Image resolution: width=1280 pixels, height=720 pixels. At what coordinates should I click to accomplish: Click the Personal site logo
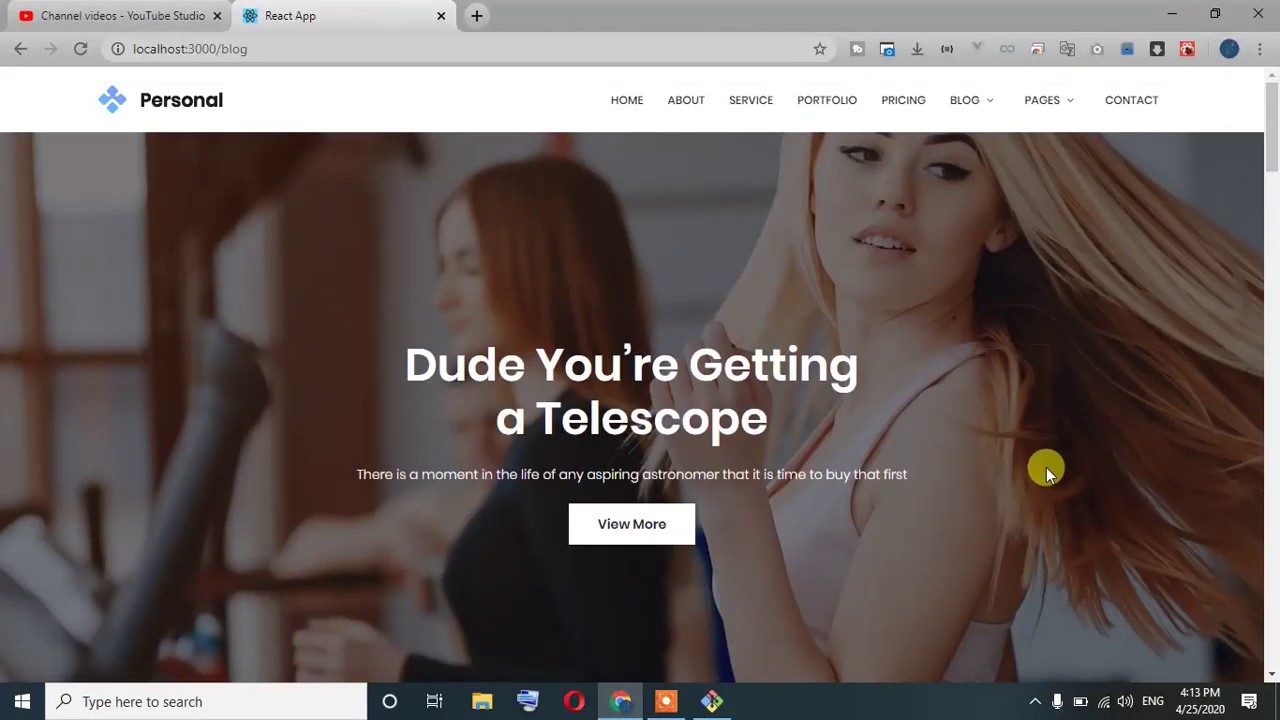[161, 100]
